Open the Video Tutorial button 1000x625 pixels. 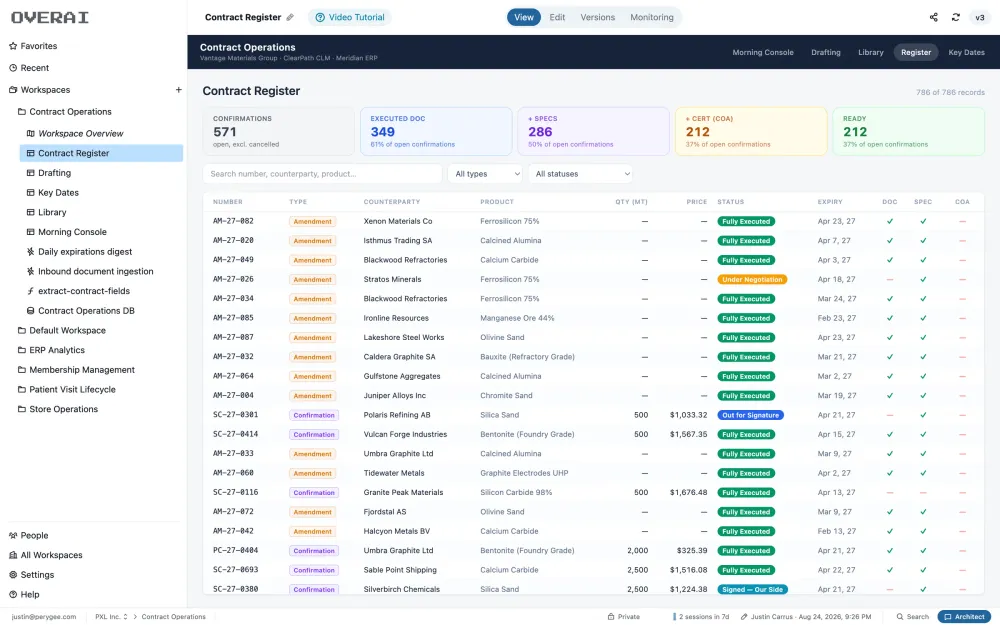350,17
